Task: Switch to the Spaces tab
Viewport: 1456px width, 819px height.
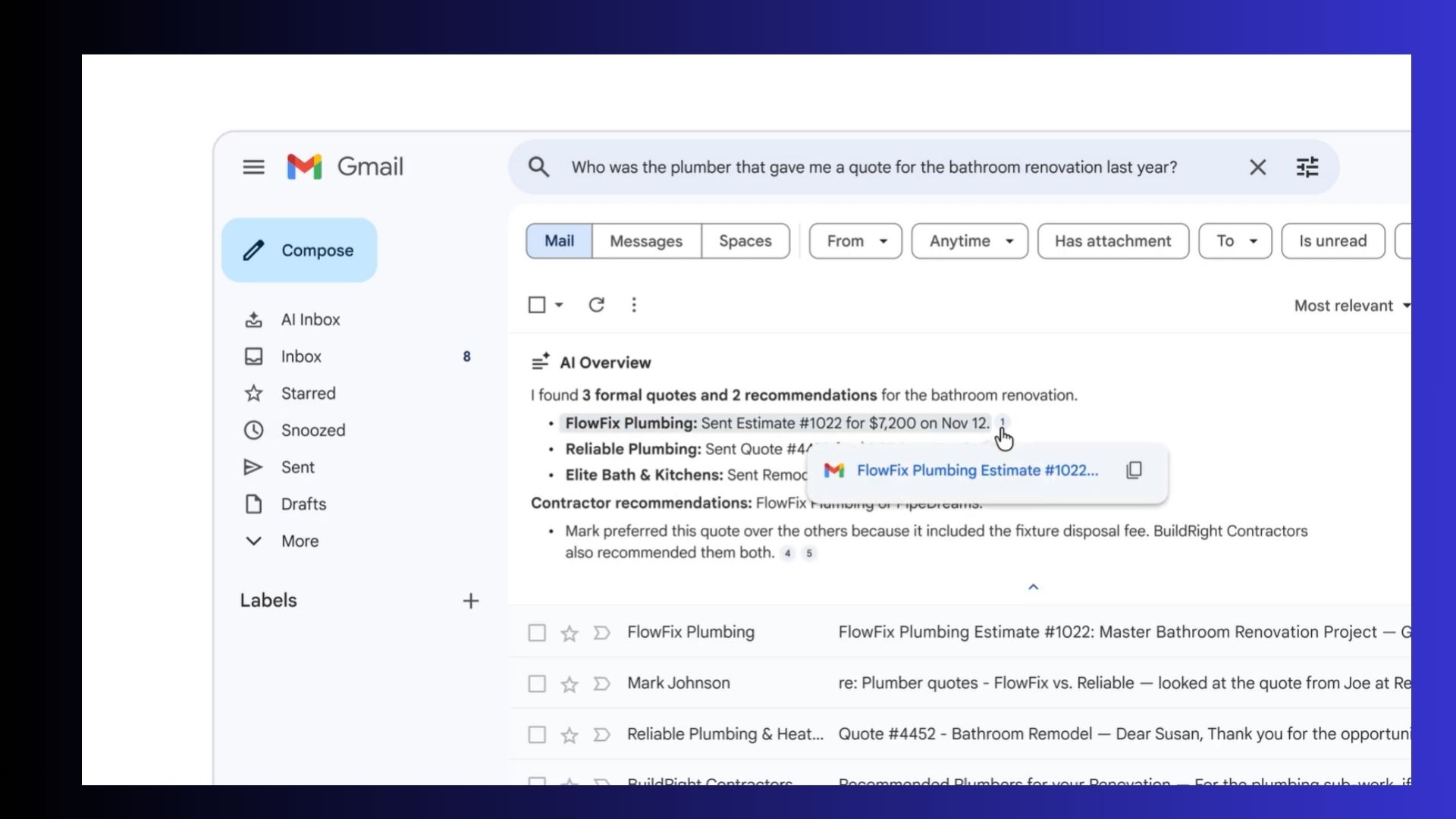Action: pos(745,241)
